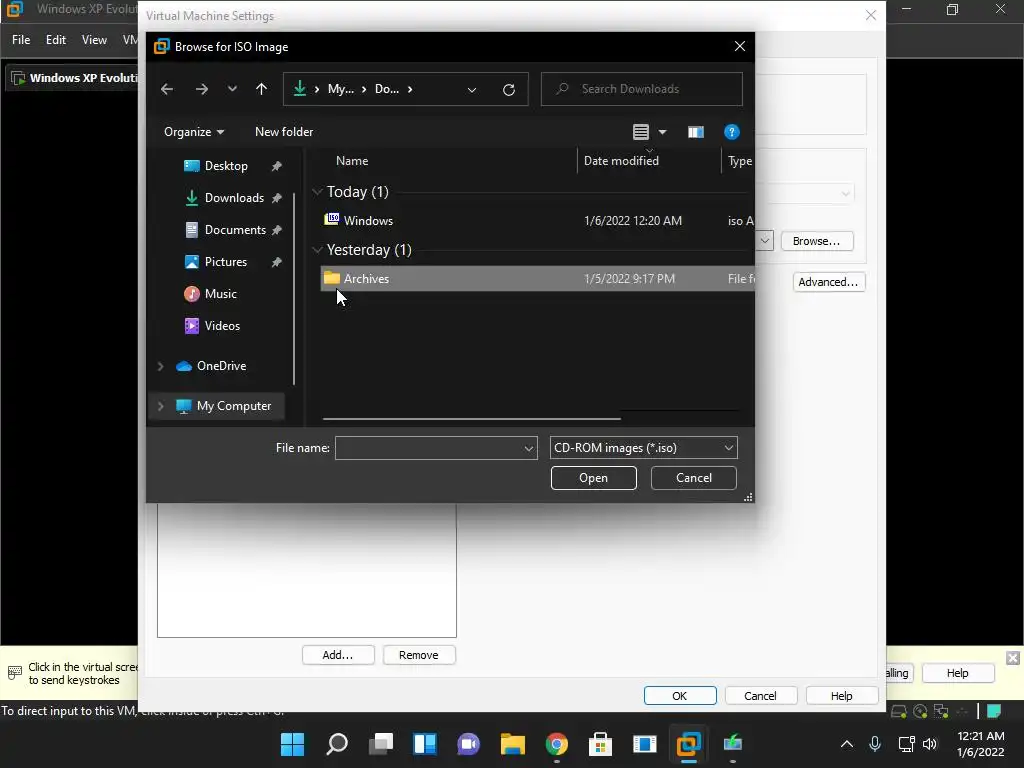Select Documents in the sidebar

(235, 230)
